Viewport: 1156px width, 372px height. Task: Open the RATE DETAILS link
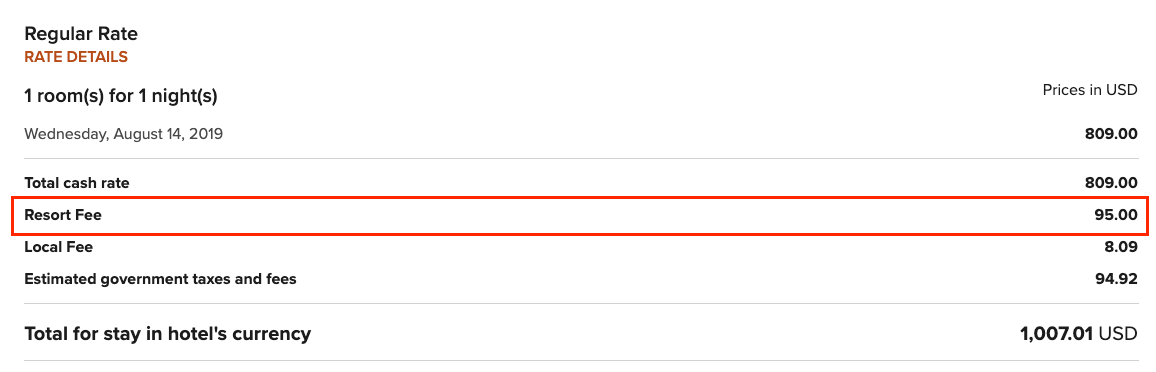(x=76, y=57)
